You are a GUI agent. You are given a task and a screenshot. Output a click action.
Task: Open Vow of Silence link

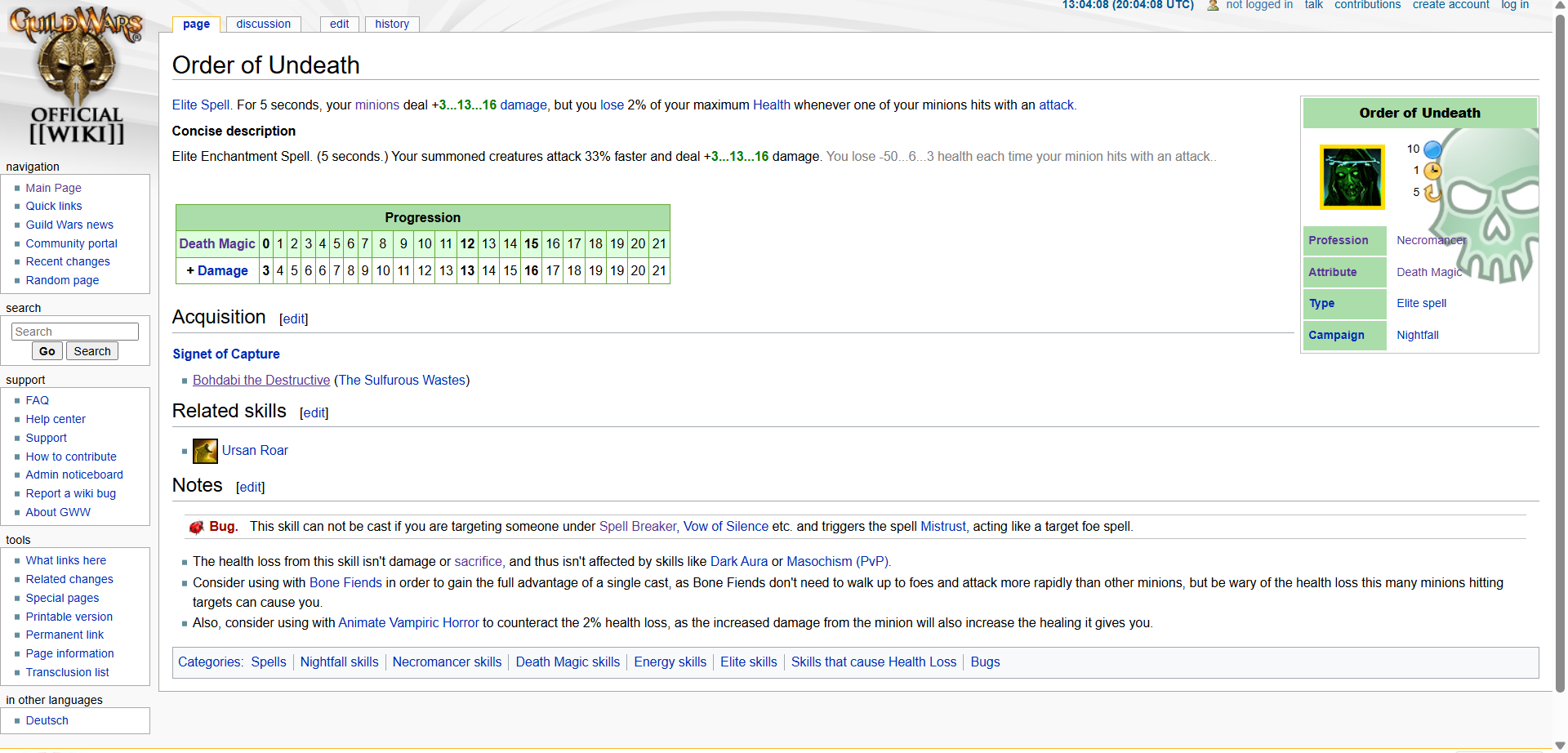[x=726, y=526]
